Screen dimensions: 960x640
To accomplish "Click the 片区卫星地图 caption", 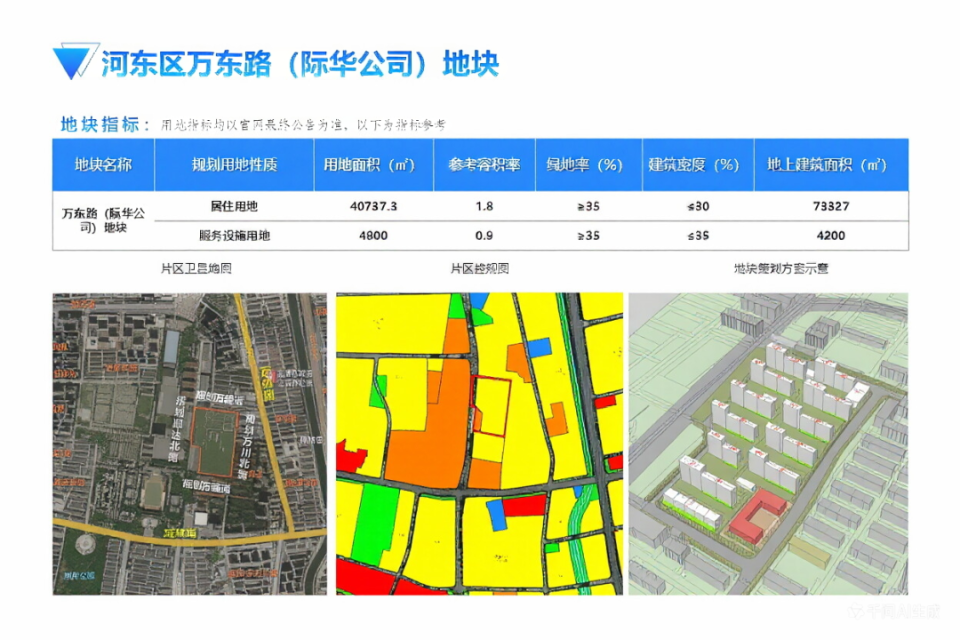I will point(196,268).
